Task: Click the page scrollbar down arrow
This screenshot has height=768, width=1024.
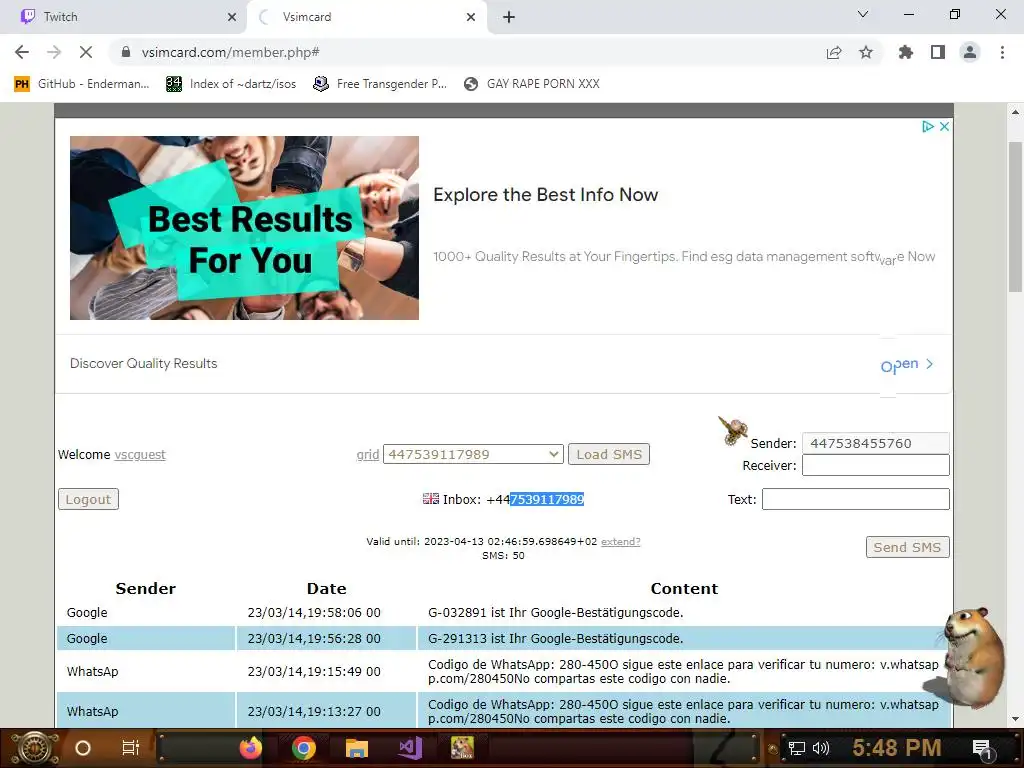Action: click(x=1016, y=720)
